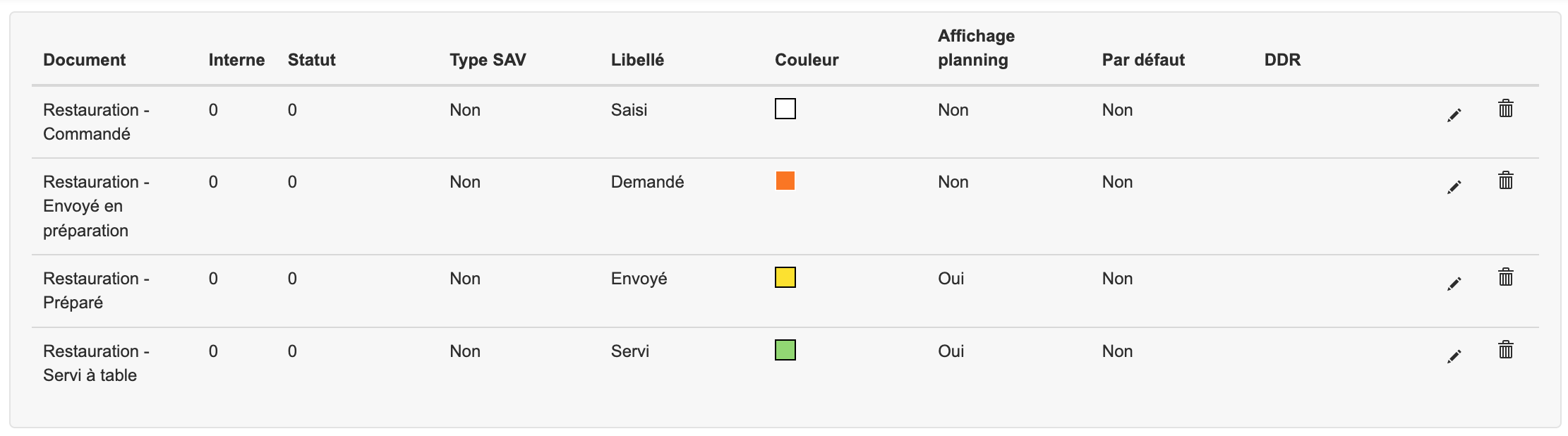Edit the Envoyé en préparation row
Screen dimensions: 1568x436
pyautogui.click(x=1454, y=187)
